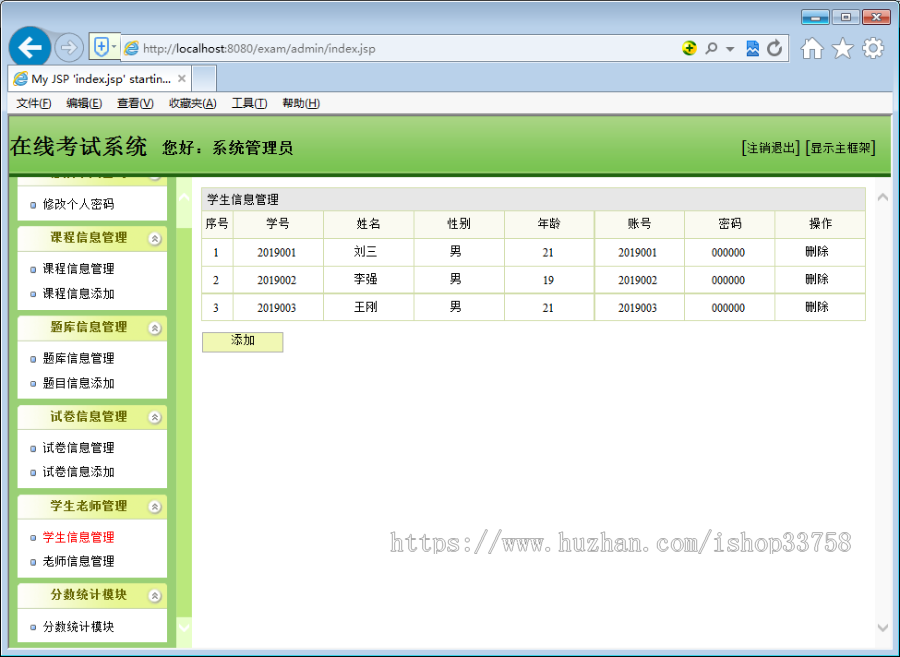The height and width of the screenshot is (657, 900).
Task: Open the home page icon
Action: click(812, 47)
